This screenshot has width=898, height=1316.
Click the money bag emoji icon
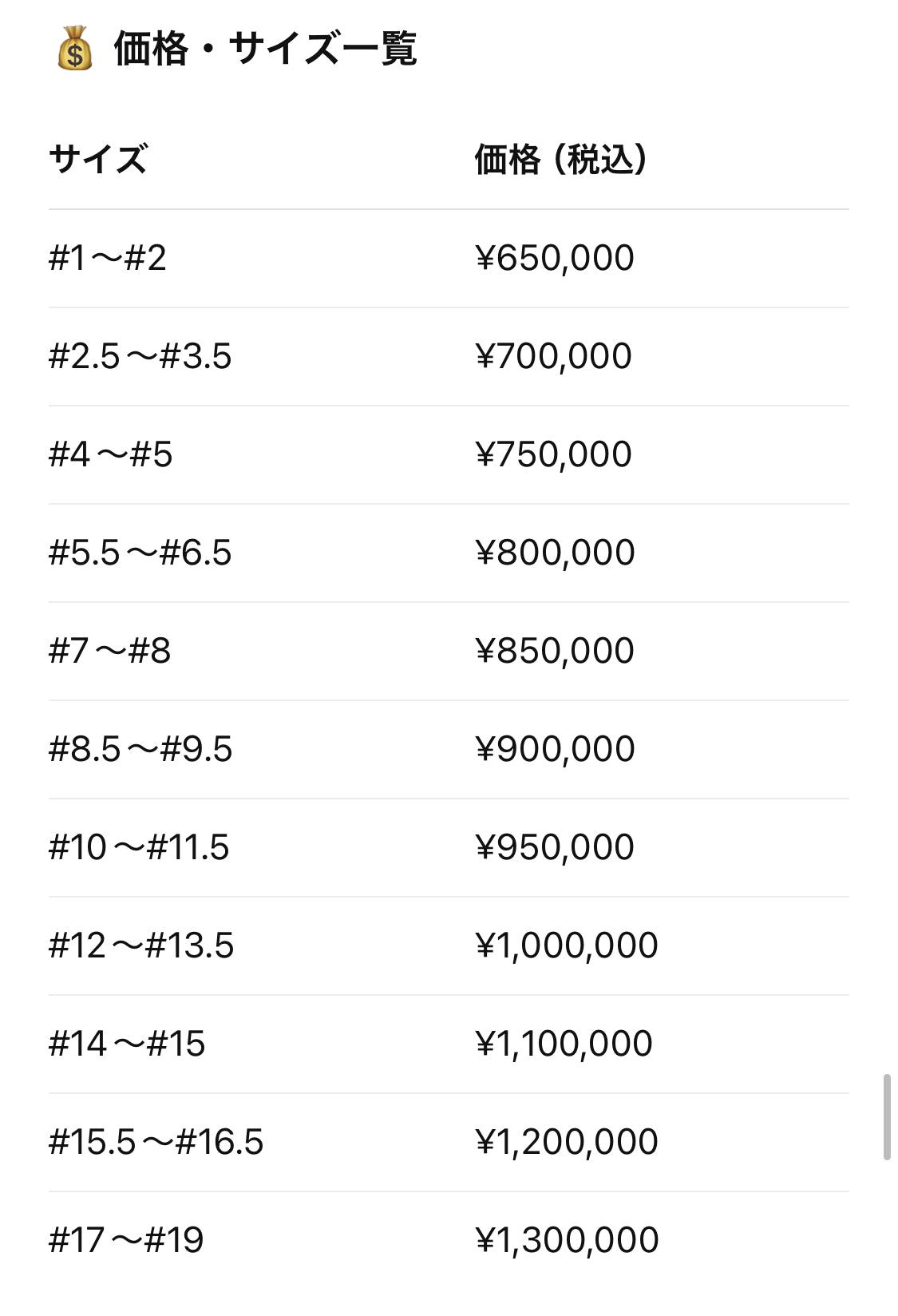pyautogui.click(x=75, y=49)
